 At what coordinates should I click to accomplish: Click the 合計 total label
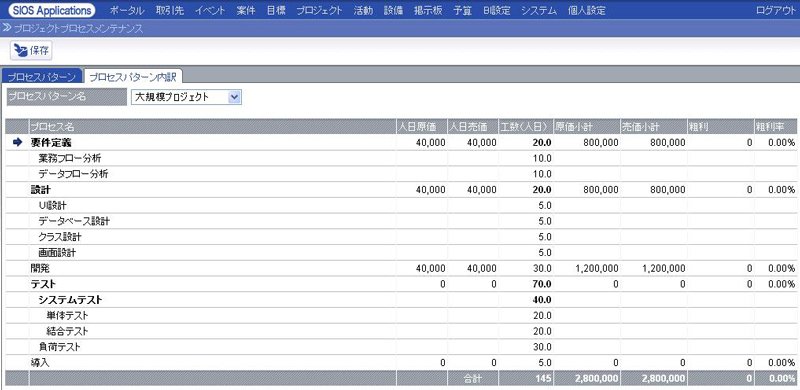tap(472, 378)
